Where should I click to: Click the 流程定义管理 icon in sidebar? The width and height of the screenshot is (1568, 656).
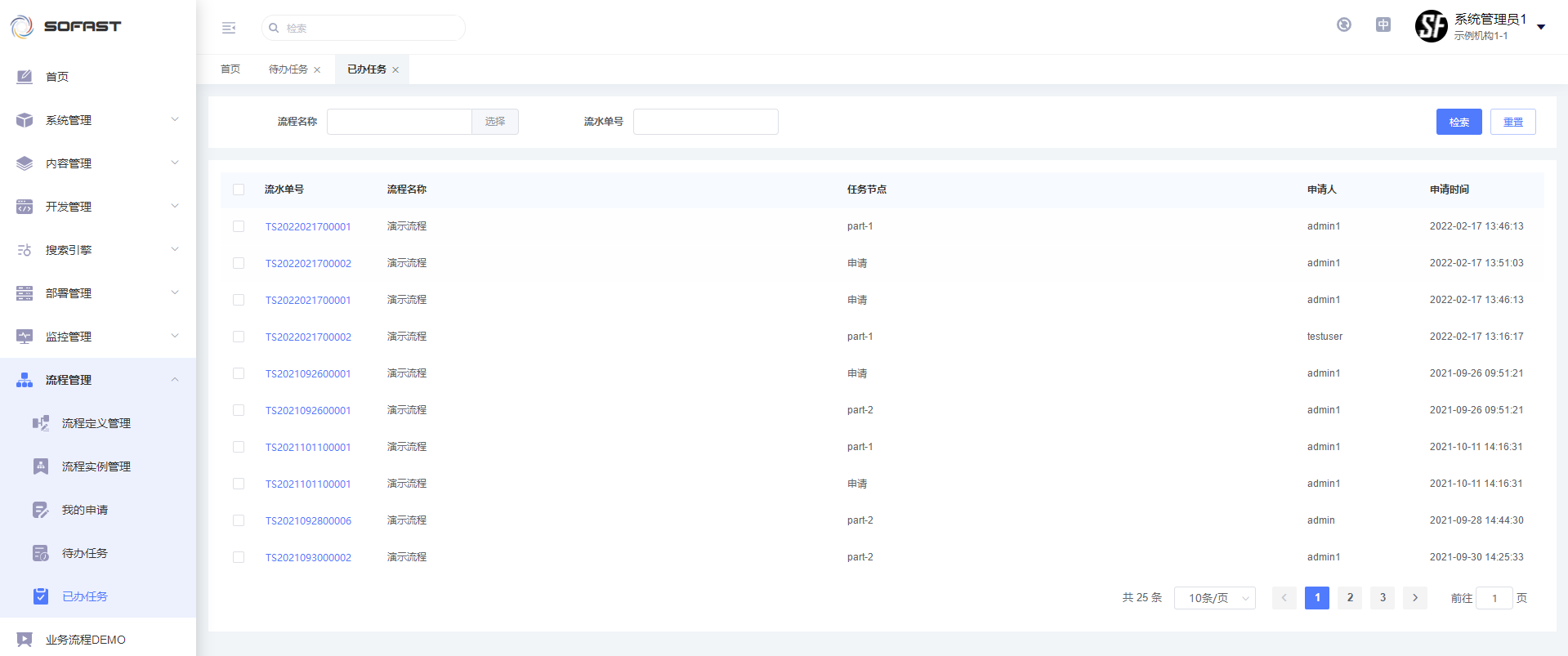coord(41,423)
